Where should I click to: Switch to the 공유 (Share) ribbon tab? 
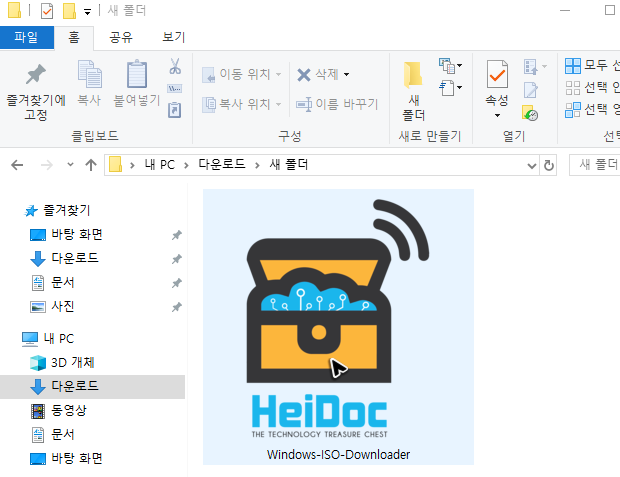coord(121,37)
